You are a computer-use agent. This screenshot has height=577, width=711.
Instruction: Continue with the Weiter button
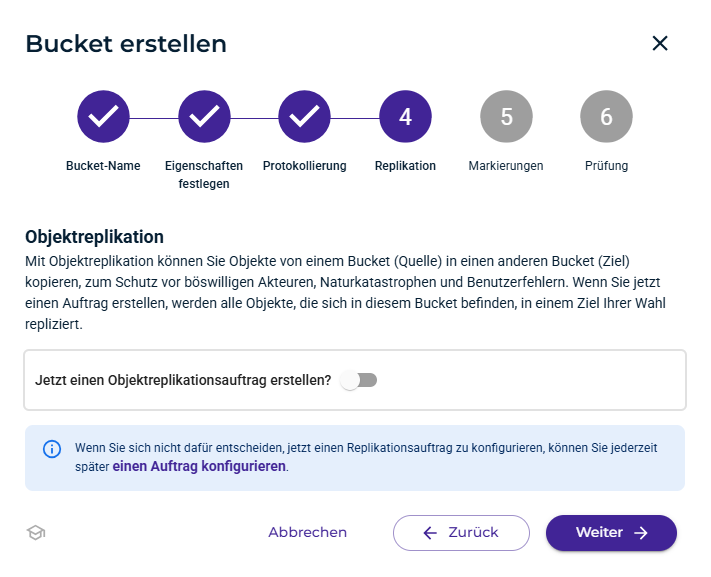[611, 533]
